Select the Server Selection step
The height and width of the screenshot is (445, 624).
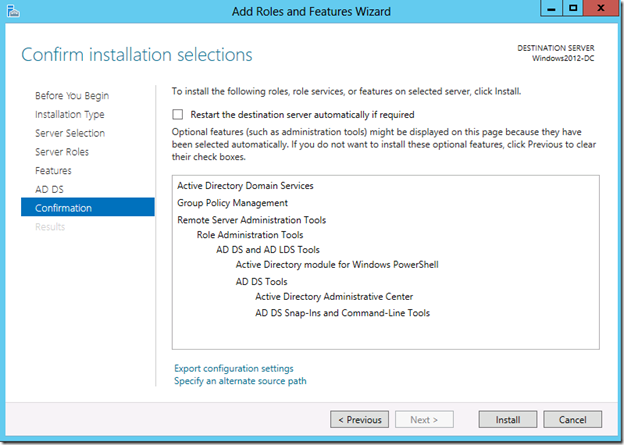70,133
